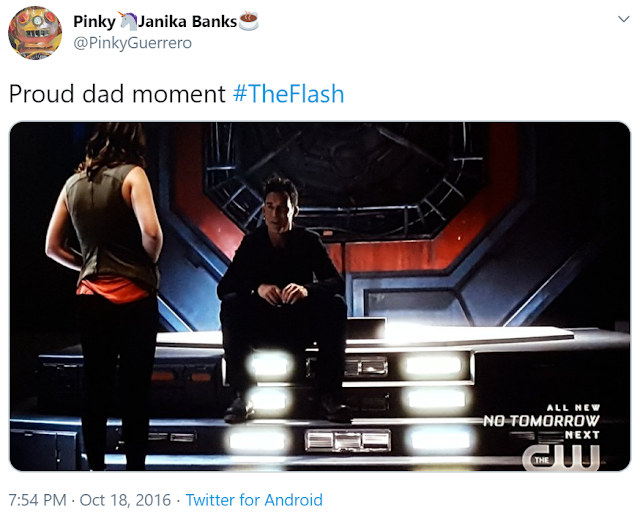Open the tweet options chevron menu
The height and width of the screenshot is (516, 640).
pos(623,19)
